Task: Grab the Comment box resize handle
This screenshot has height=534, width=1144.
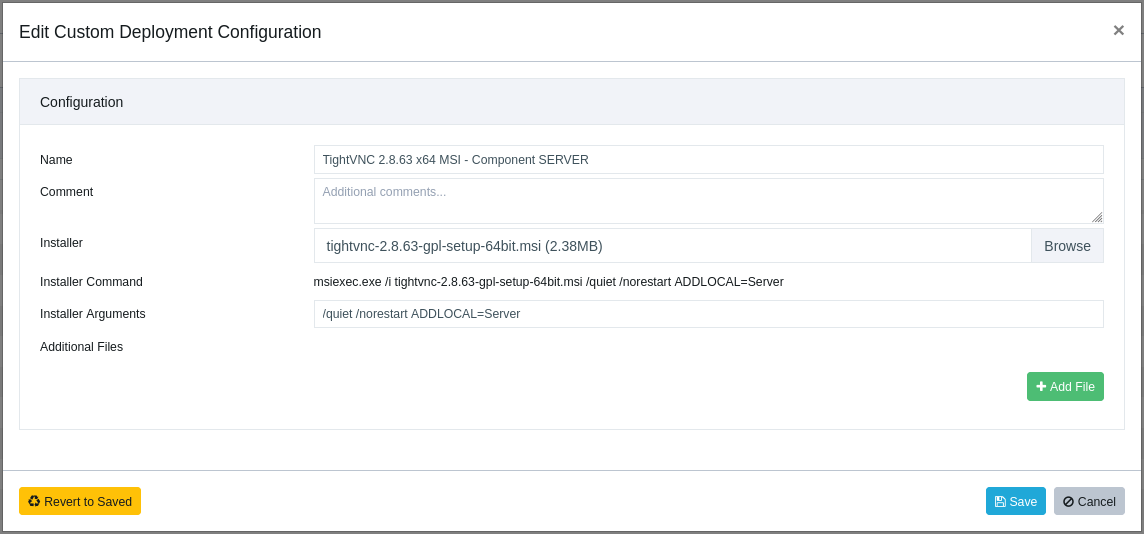Action: (x=1097, y=217)
